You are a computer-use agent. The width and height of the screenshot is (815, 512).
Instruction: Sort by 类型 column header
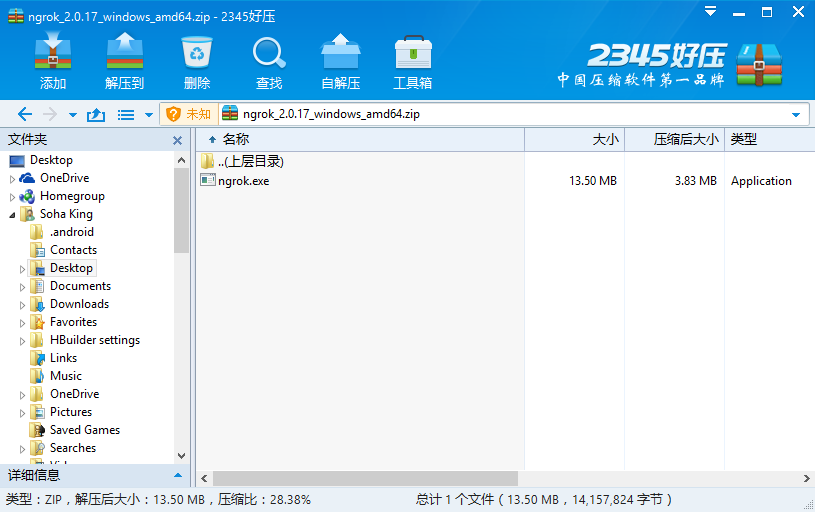coord(770,139)
